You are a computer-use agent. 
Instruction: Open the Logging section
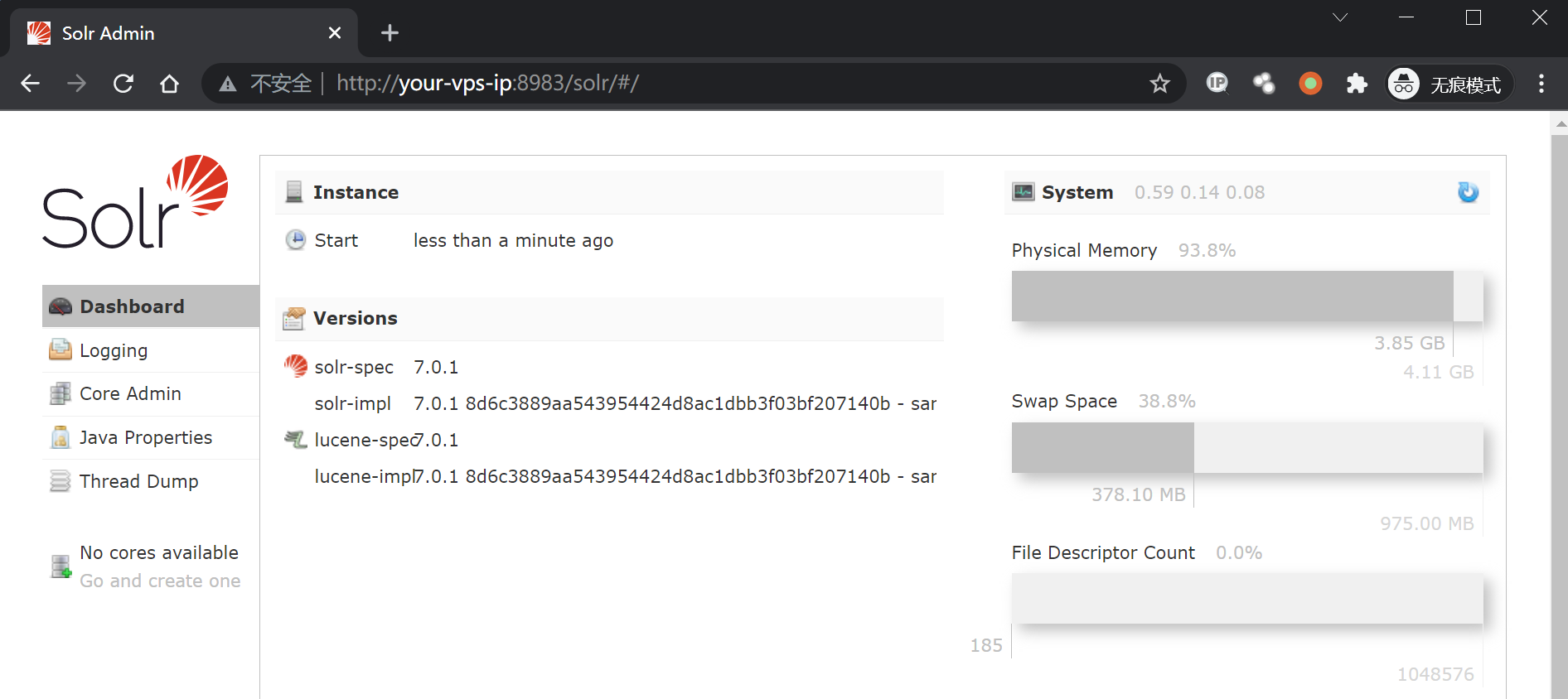[x=114, y=350]
